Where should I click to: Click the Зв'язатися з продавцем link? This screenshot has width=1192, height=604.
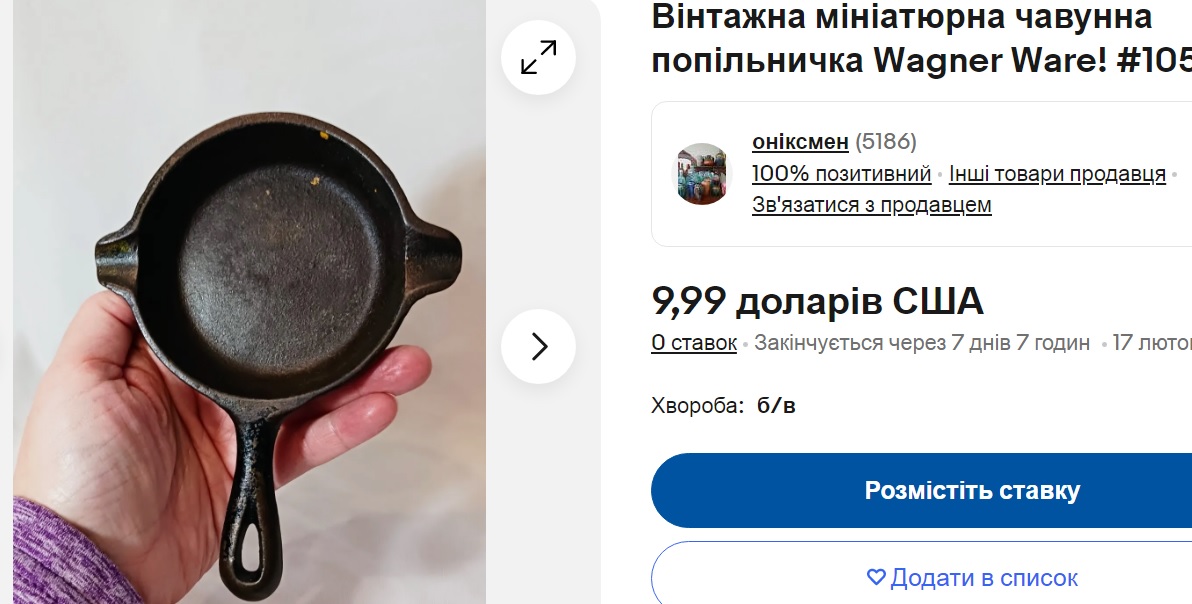pyautogui.click(x=871, y=205)
